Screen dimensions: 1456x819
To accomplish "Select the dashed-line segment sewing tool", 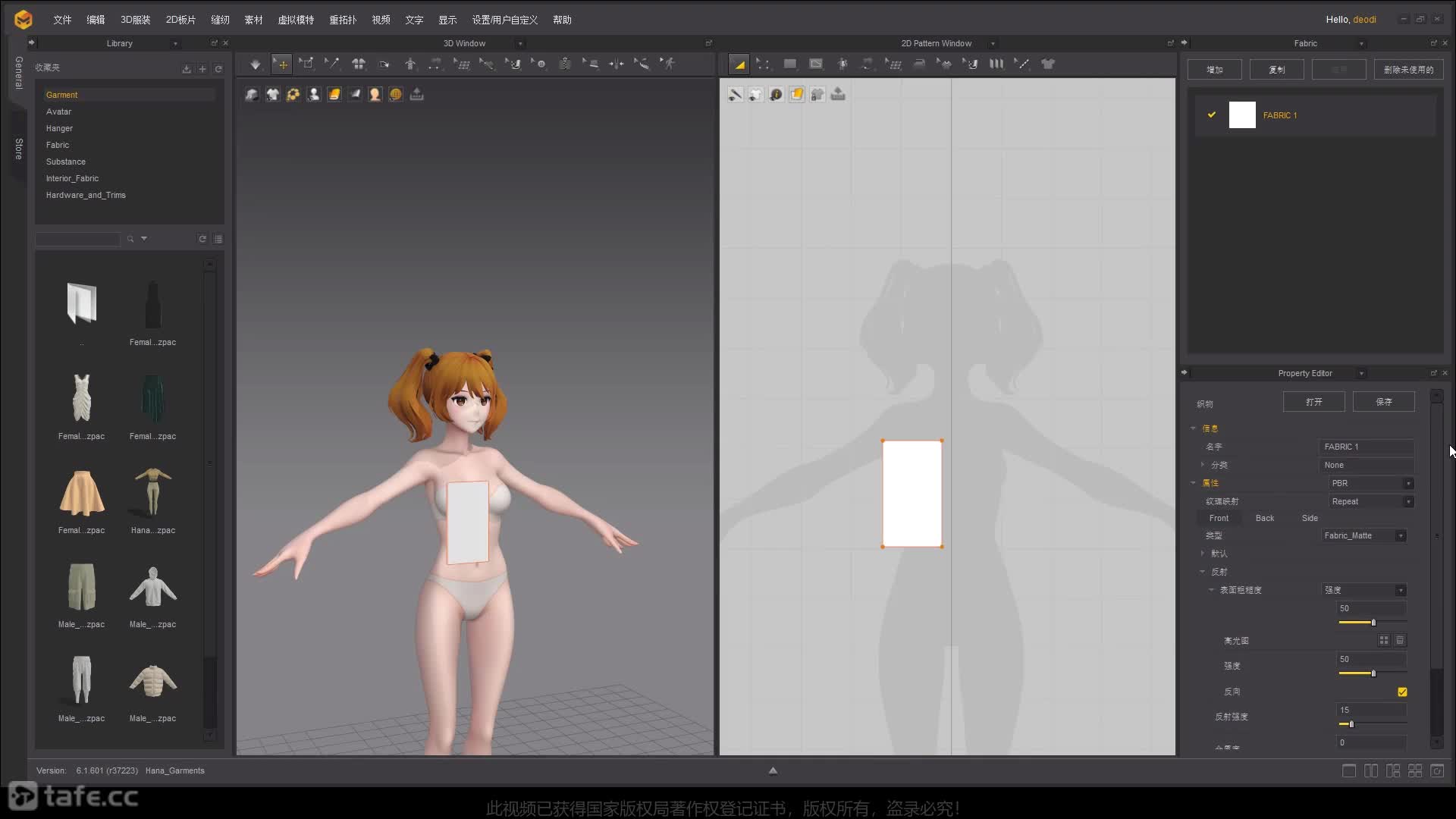I will click(1022, 64).
